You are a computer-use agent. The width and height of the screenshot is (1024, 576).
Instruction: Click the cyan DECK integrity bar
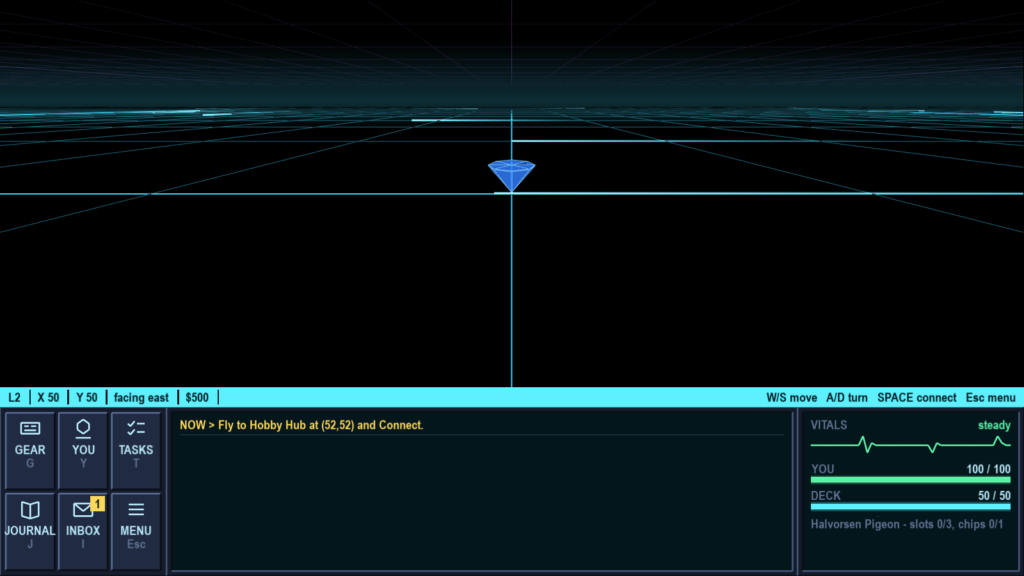pyautogui.click(x=910, y=507)
